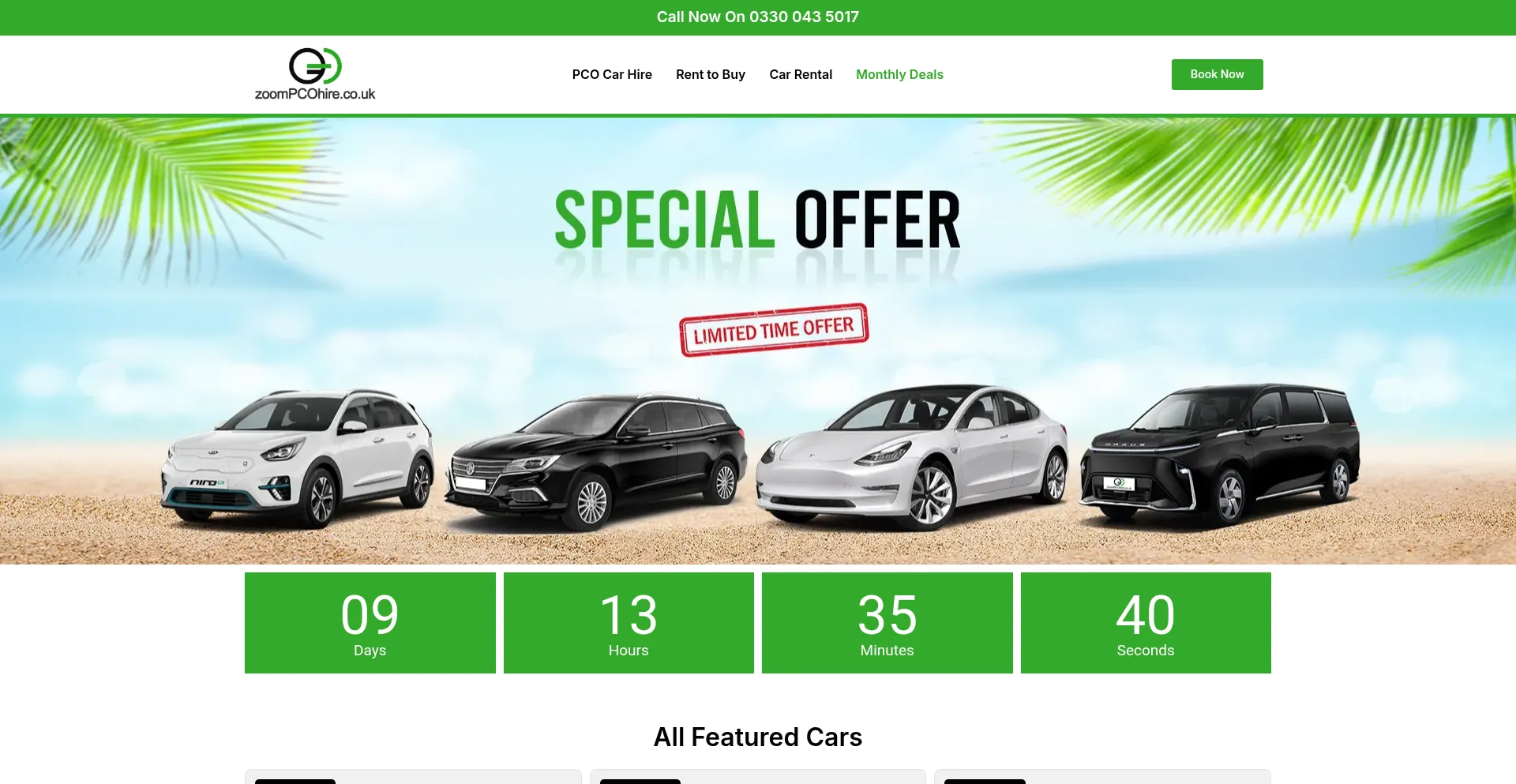Click the white Kia Niro car image
Screen dimensions: 1516x784
click(x=298, y=458)
